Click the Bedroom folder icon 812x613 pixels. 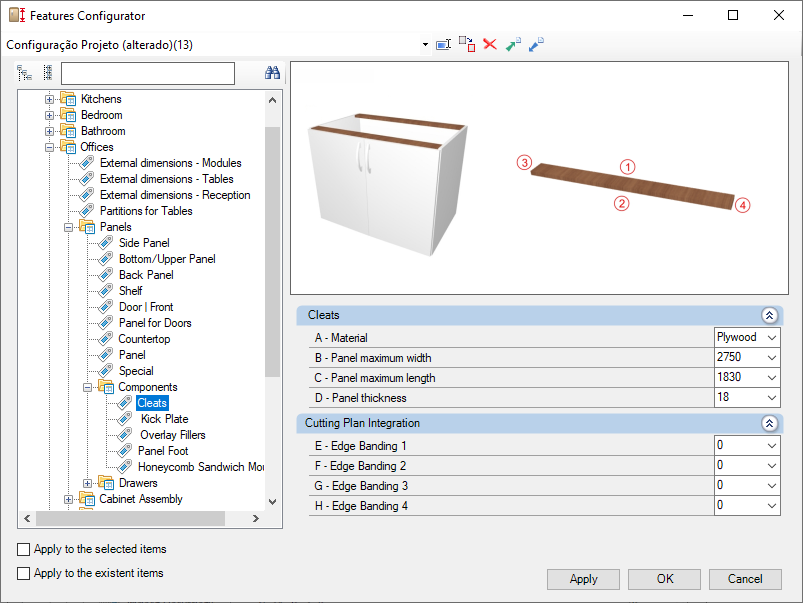point(68,114)
